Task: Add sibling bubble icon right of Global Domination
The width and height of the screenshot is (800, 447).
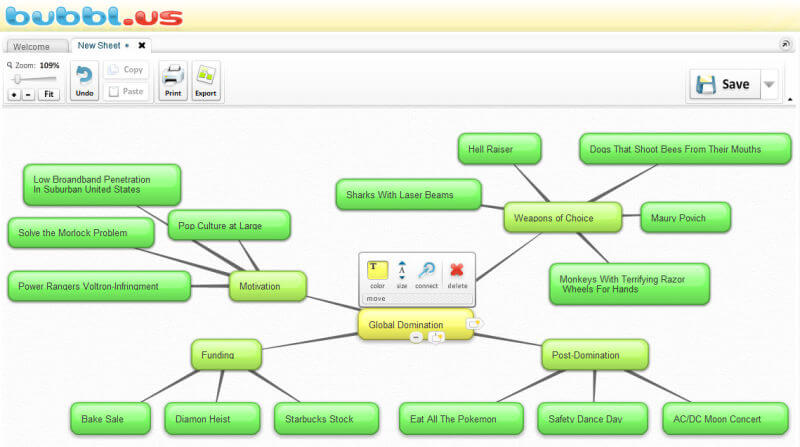Action: click(475, 323)
